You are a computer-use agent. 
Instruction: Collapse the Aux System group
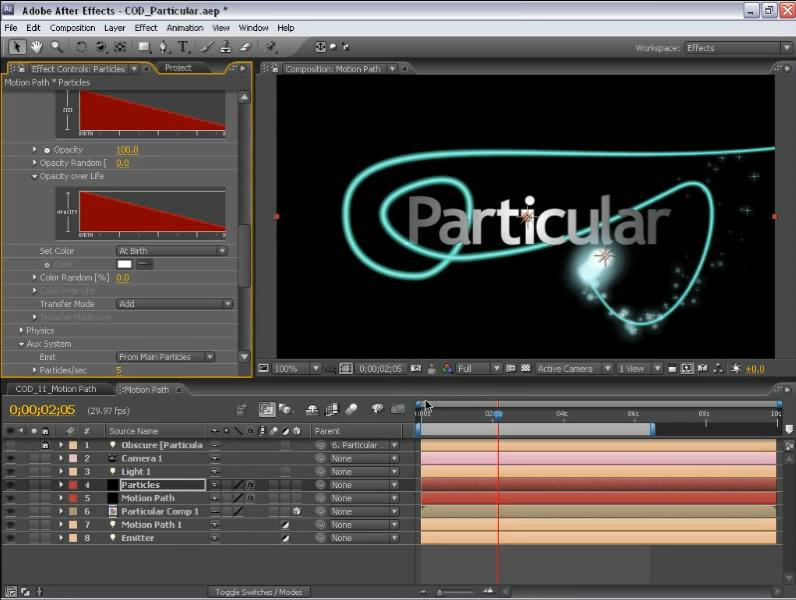pyautogui.click(x=21, y=344)
